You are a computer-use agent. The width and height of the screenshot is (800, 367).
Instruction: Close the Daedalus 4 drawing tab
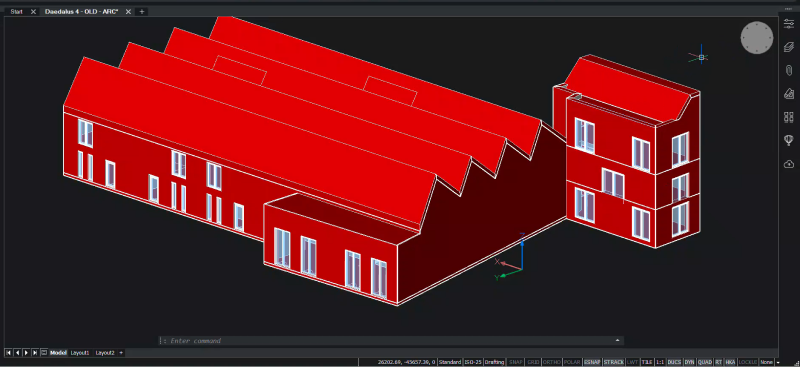pos(128,11)
